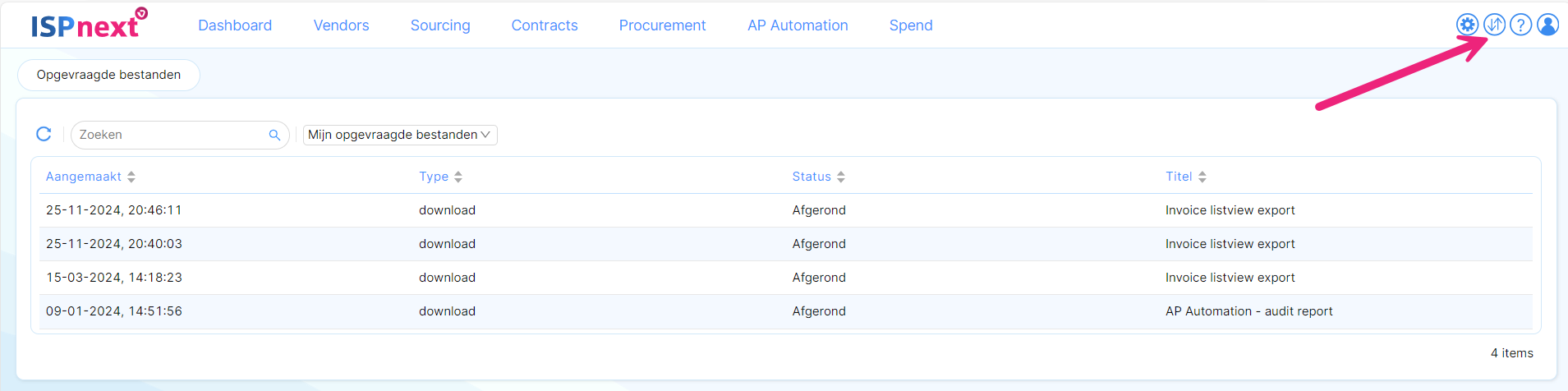Open the settings gear icon
Screen dimensions: 1568x391
pyautogui.click(x=1467, y=25)
